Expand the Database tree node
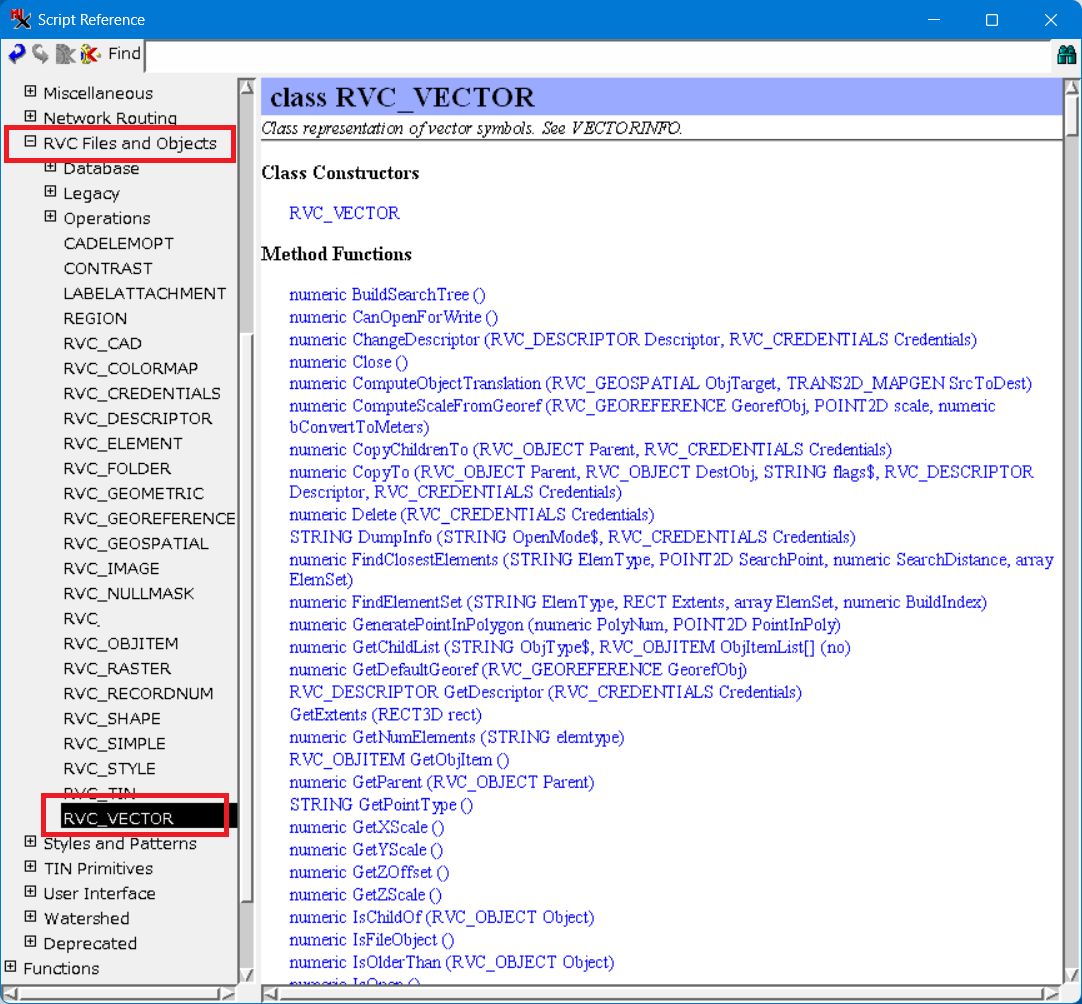Viewport: 1082px width, 1004px height. click(x=50, y=168)
